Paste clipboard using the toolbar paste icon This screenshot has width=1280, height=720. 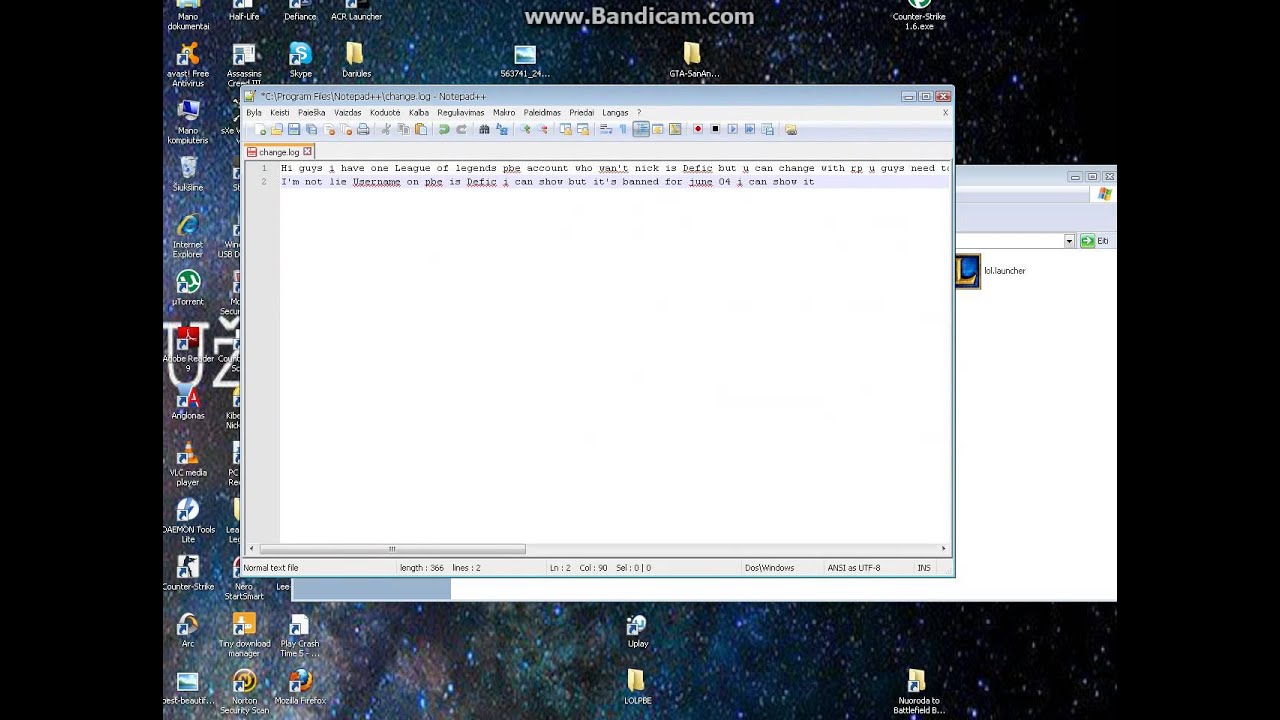[x=421, y=129]
